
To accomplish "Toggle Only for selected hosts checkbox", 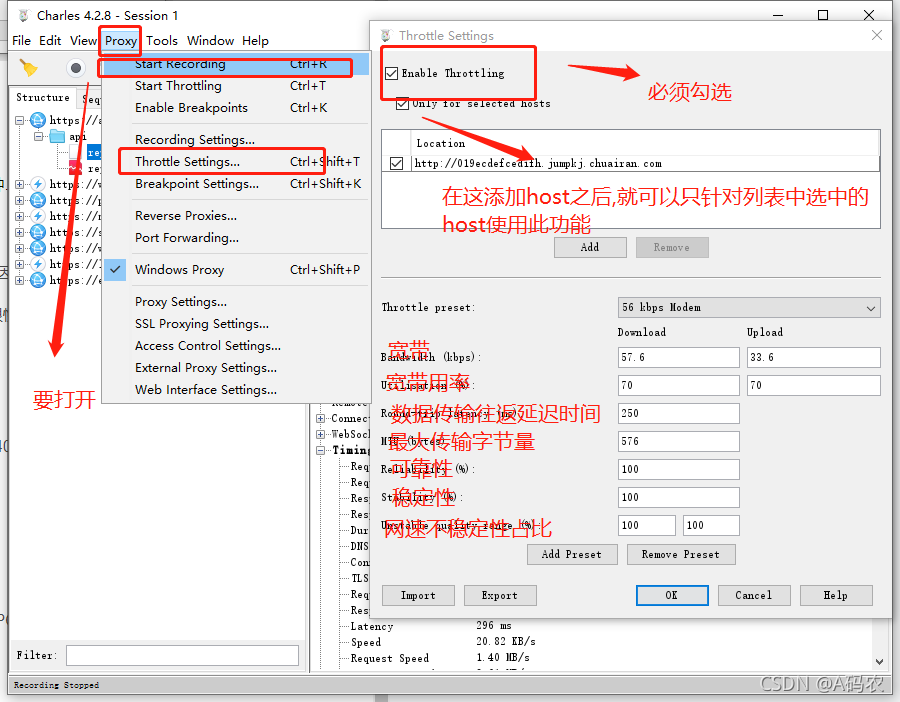I will (x=403, y=103).
